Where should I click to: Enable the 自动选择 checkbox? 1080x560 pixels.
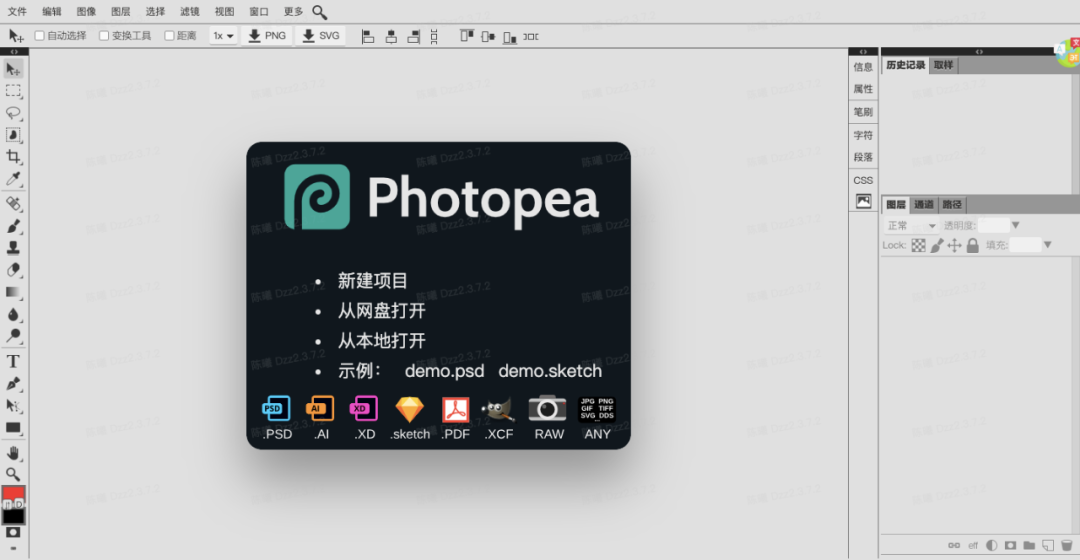click(x=40, y=36)
